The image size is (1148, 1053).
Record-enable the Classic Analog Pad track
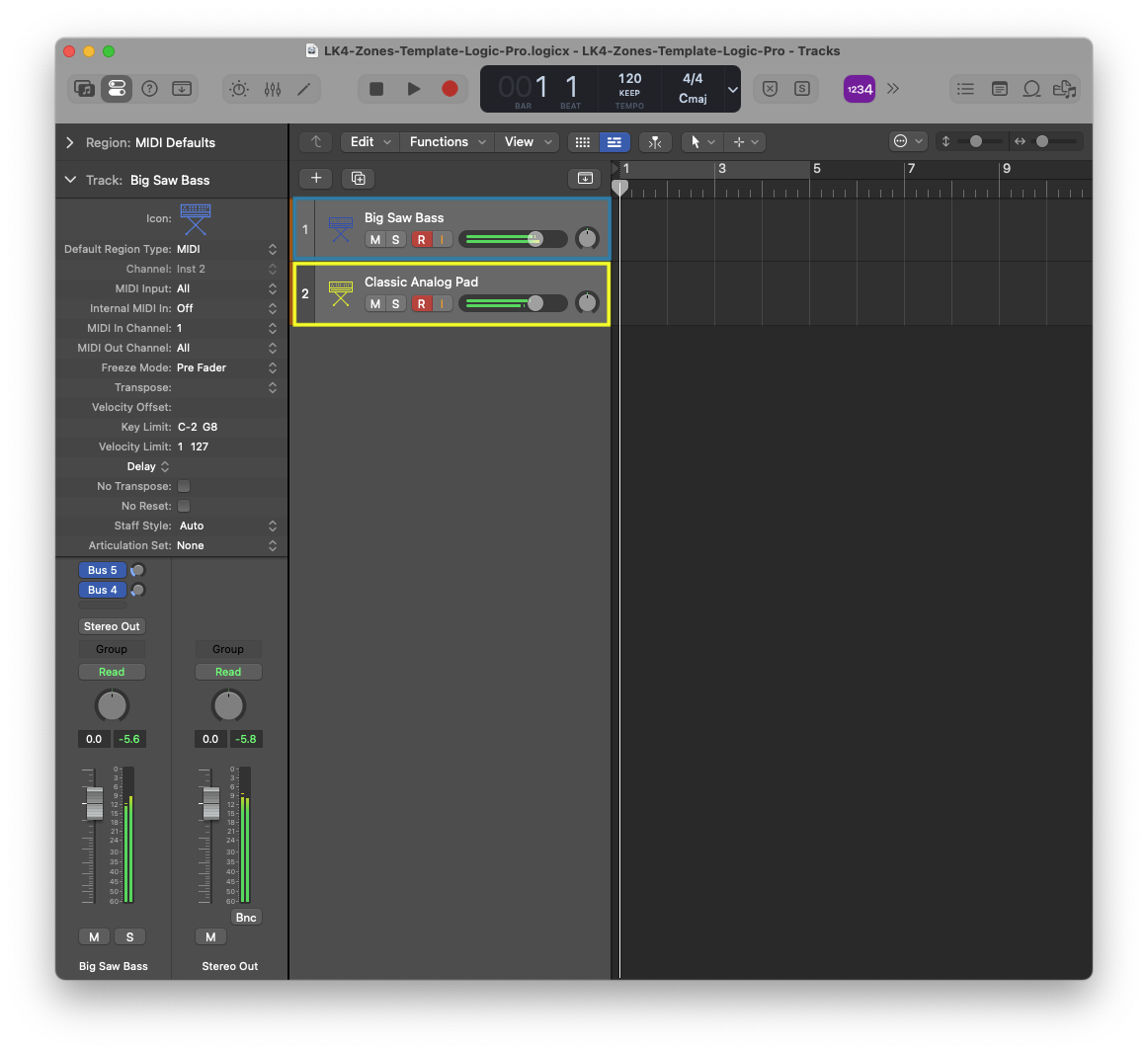tap(421, 303)
